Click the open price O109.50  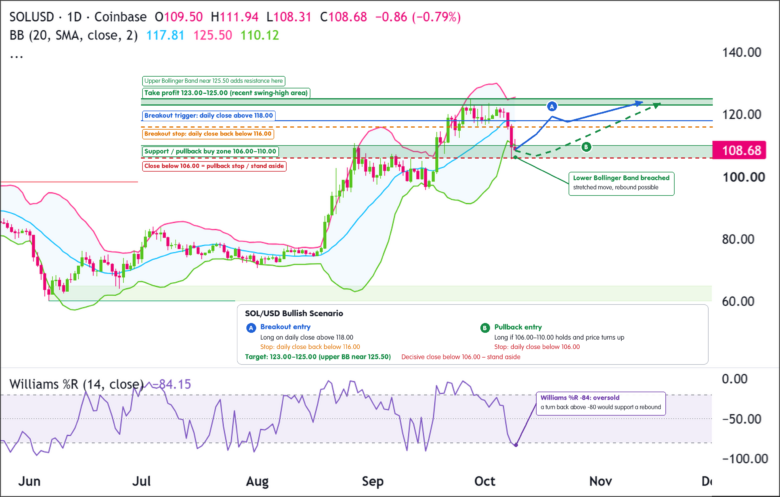[179, 17]
